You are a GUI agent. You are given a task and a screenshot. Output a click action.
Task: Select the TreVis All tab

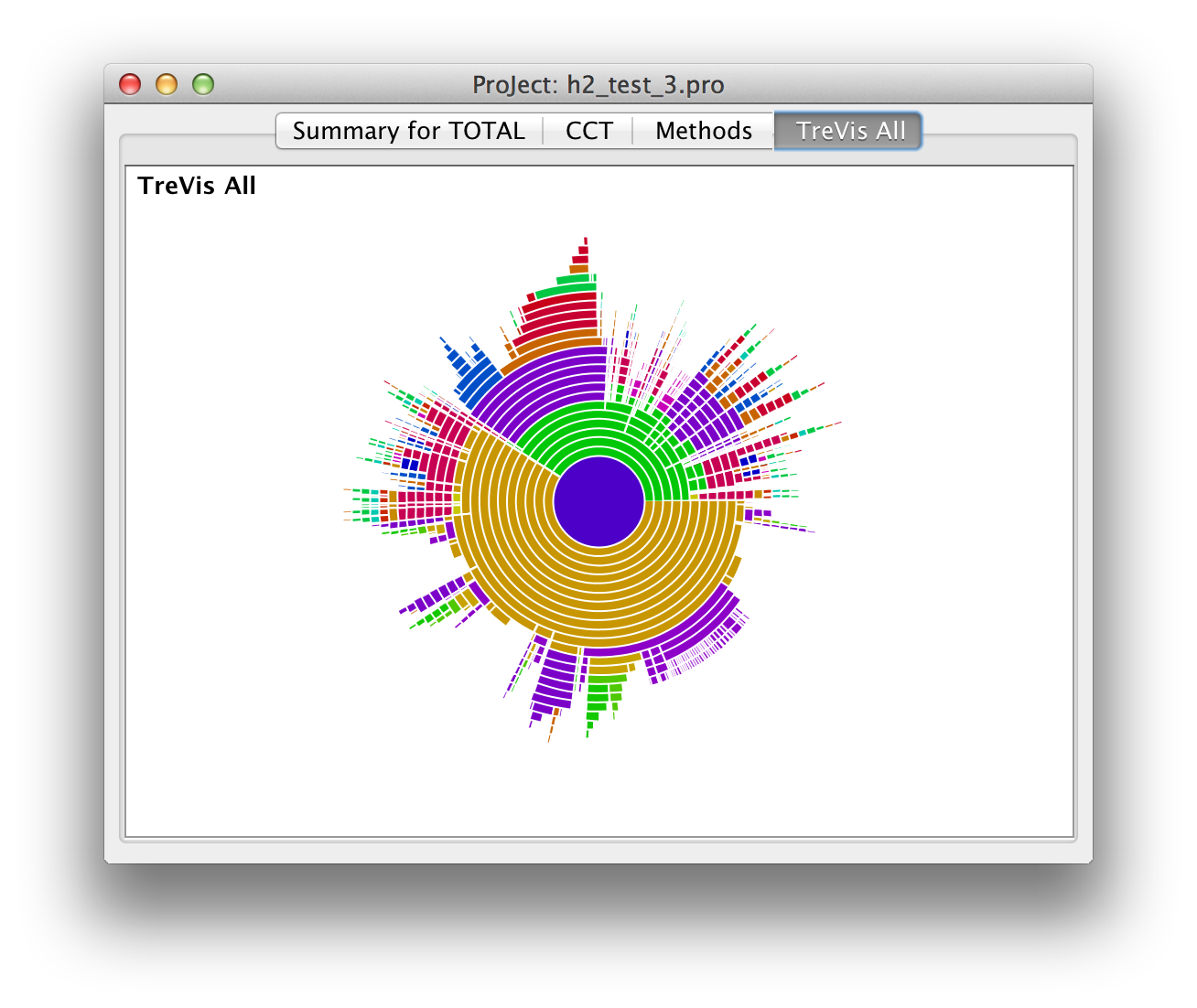click(x=849, y=131)
